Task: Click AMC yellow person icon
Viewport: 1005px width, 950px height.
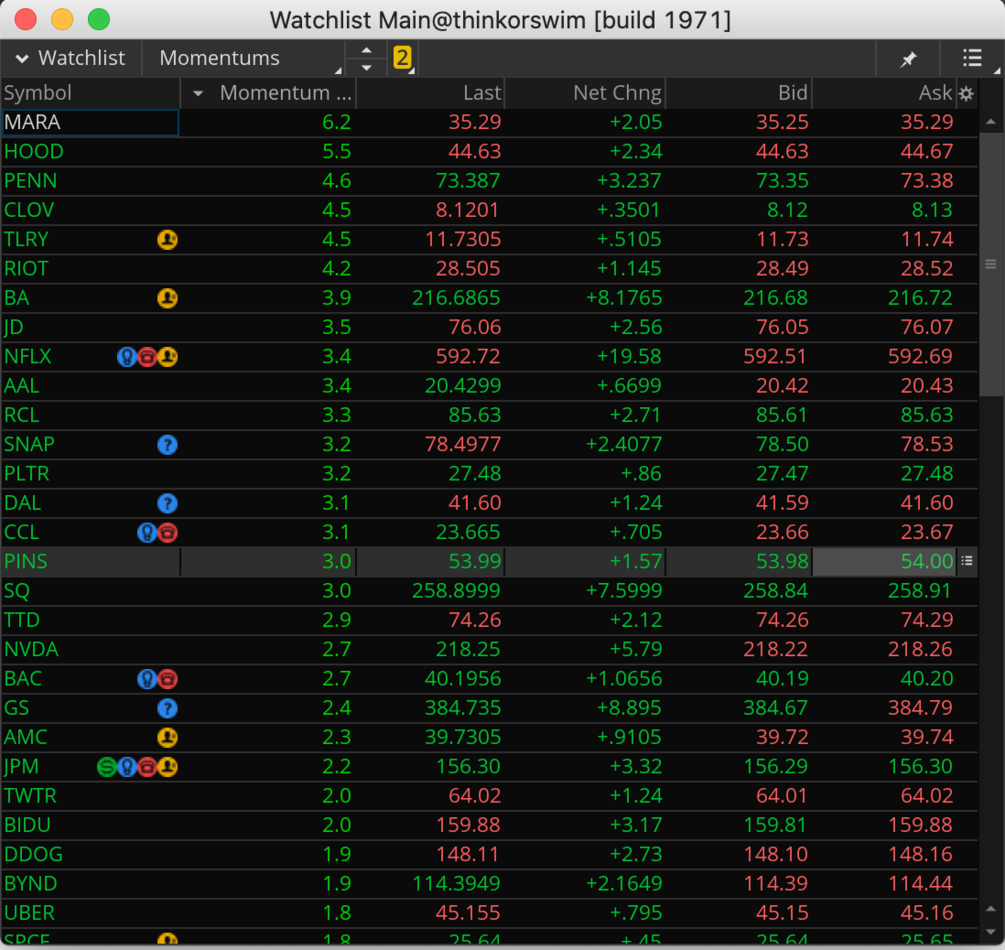Action: [167, 737]
